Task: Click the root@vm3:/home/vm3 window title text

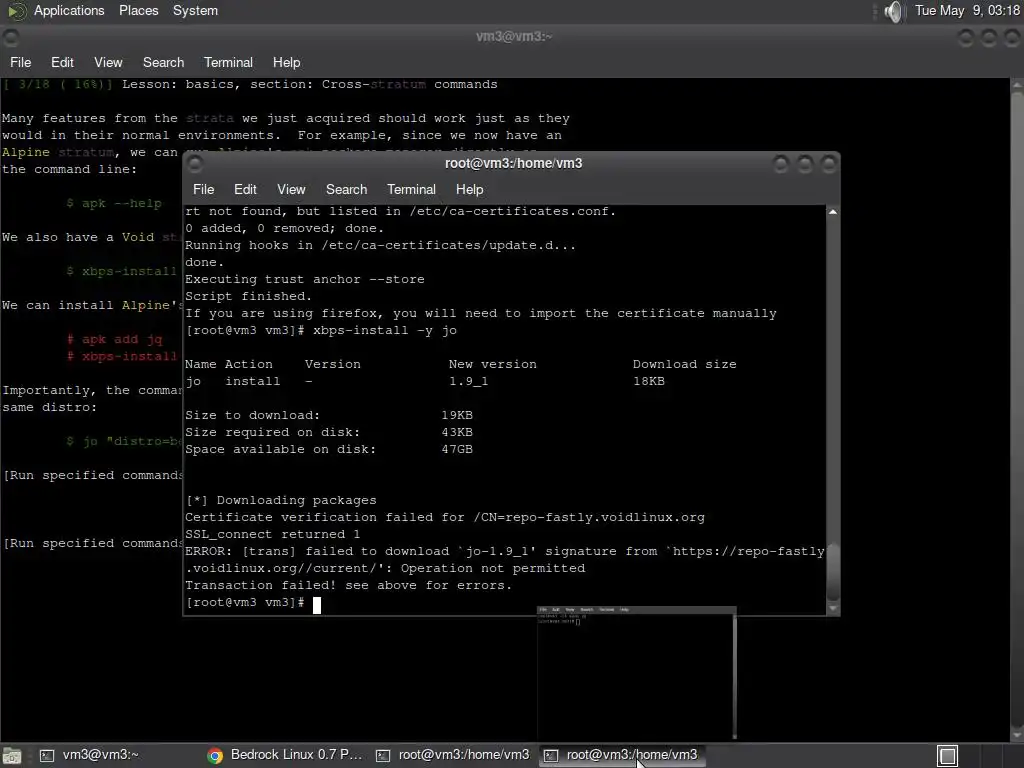Action: [513, 163]
